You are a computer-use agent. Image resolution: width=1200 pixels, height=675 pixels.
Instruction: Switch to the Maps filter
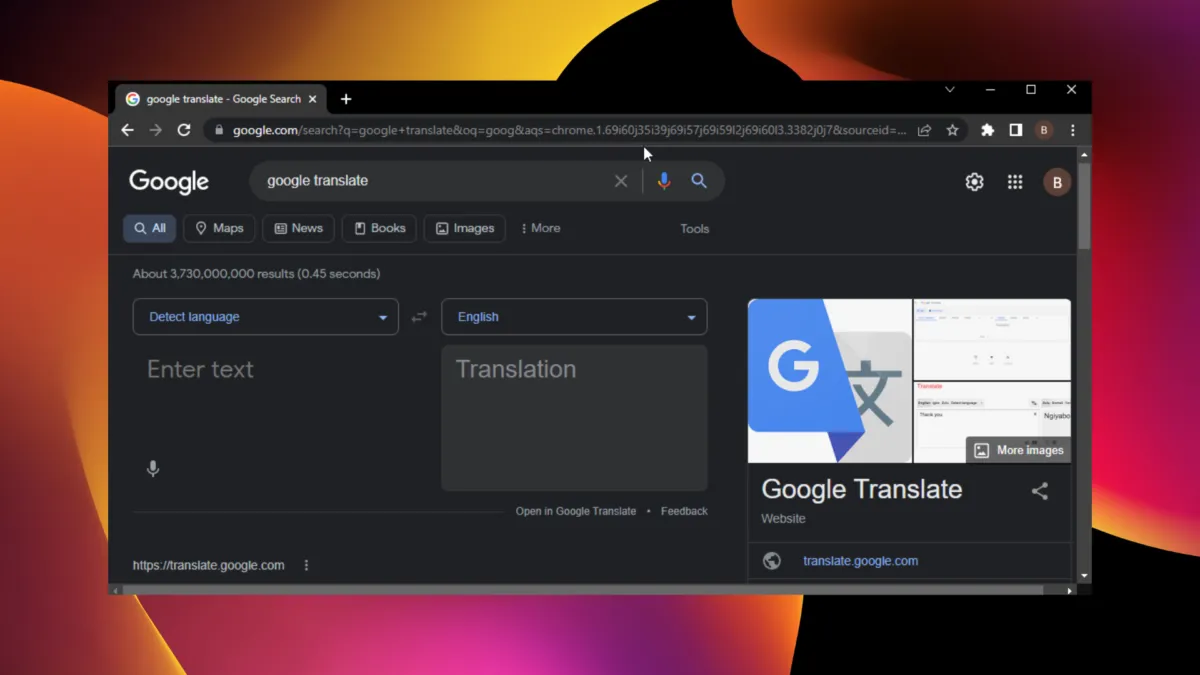[219, 228]
